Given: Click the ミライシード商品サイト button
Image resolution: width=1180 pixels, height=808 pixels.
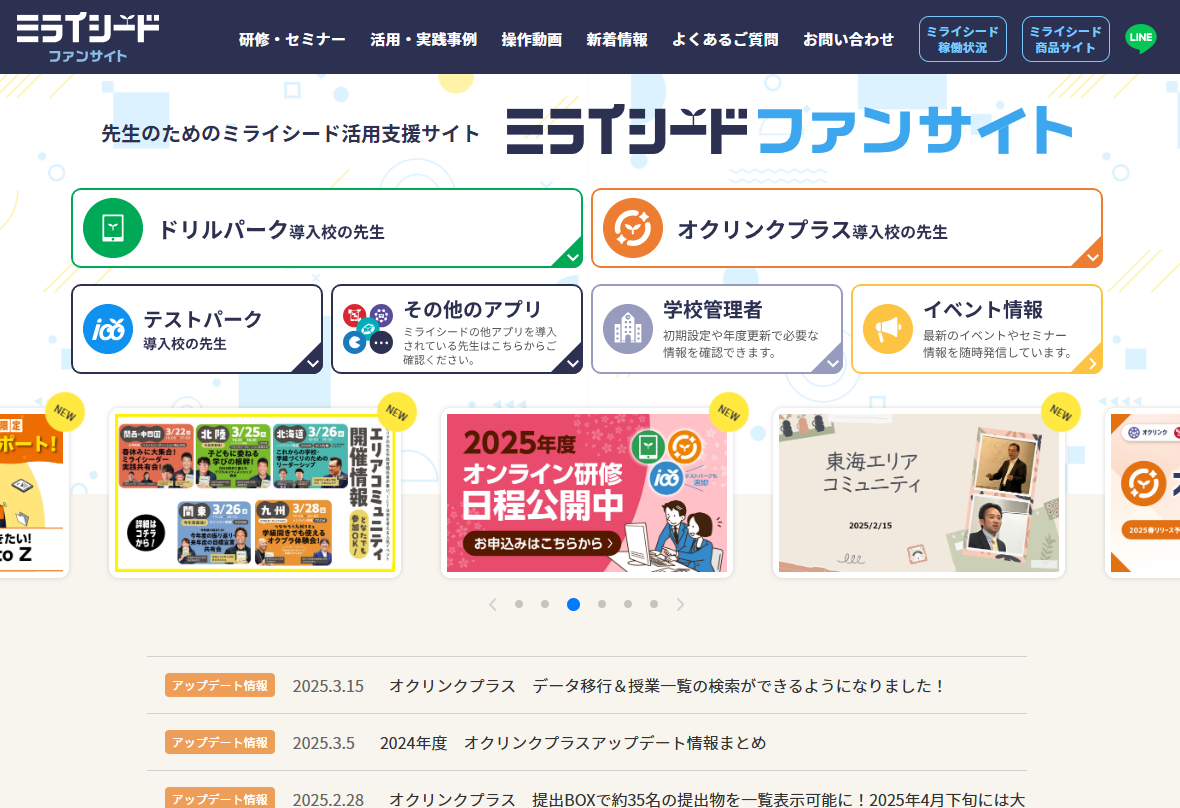Looking at the screenshot, I should (1066, 39).
